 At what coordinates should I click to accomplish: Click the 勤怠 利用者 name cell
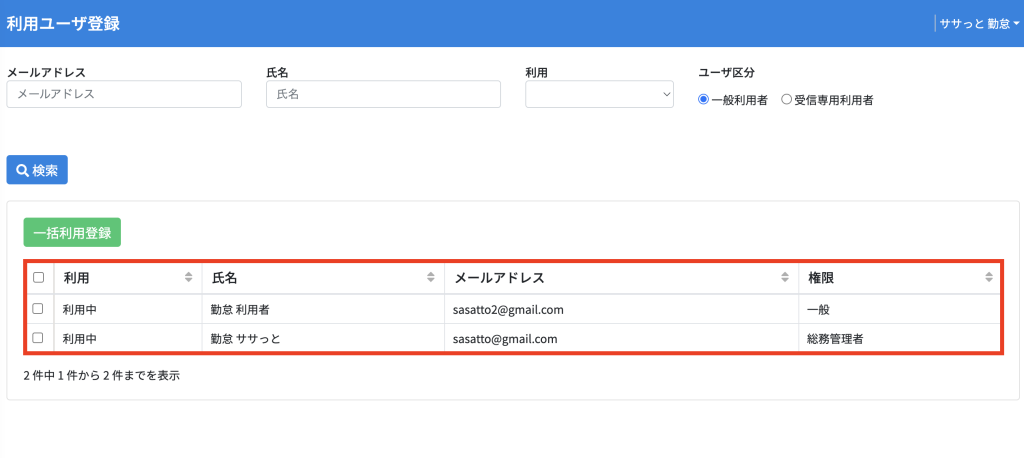(x=240, y=309)
